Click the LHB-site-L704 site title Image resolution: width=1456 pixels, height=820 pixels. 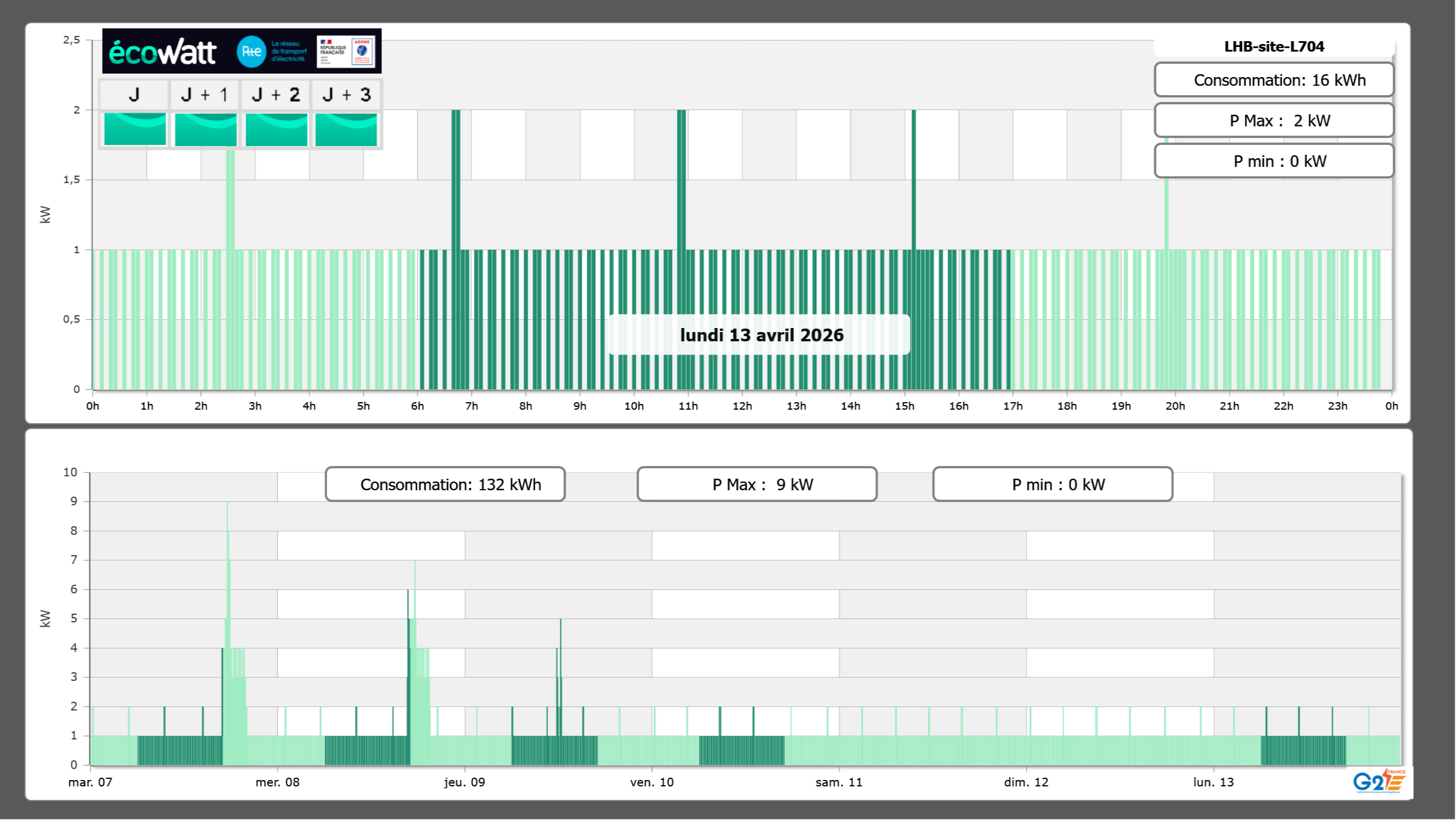coord(1274,46)
